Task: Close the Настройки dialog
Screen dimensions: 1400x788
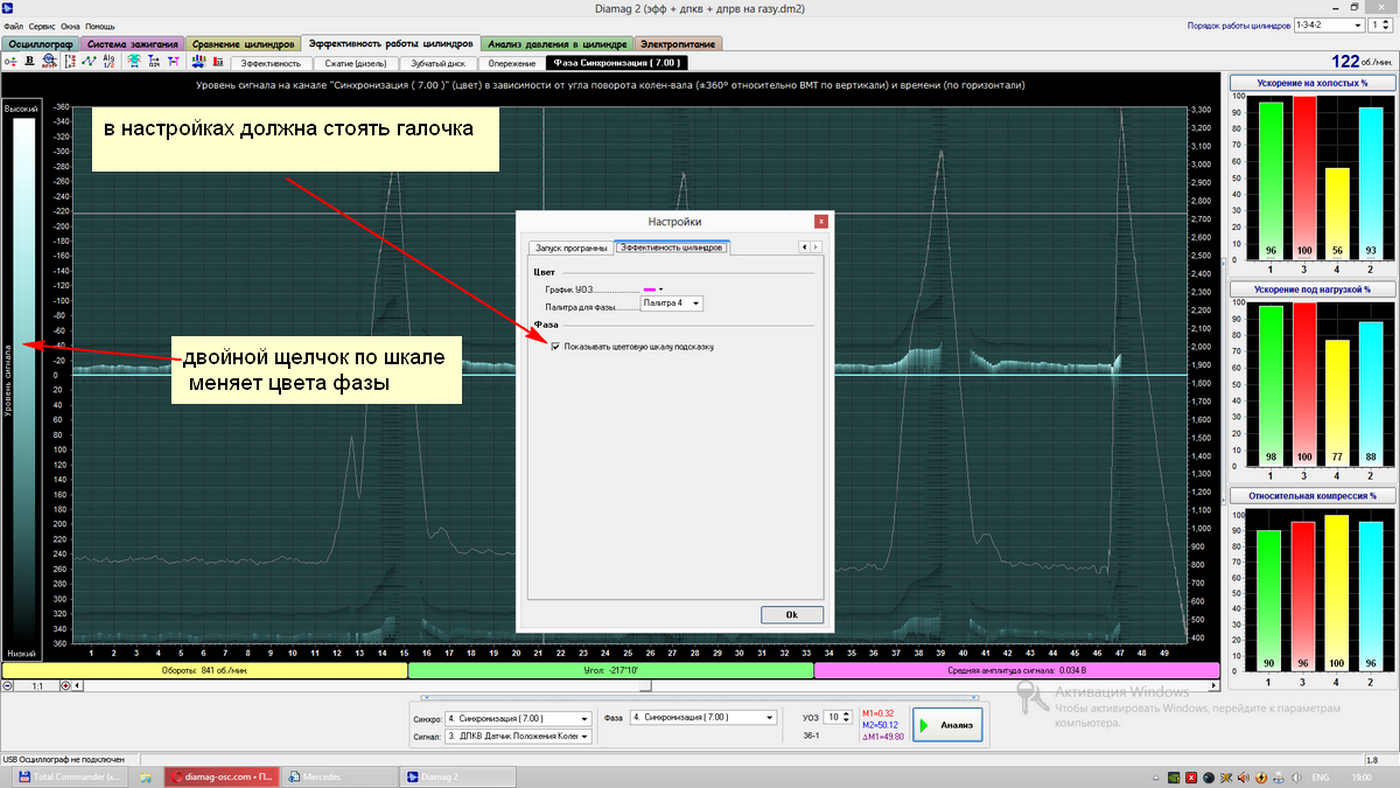Action: tap(821, 221)
